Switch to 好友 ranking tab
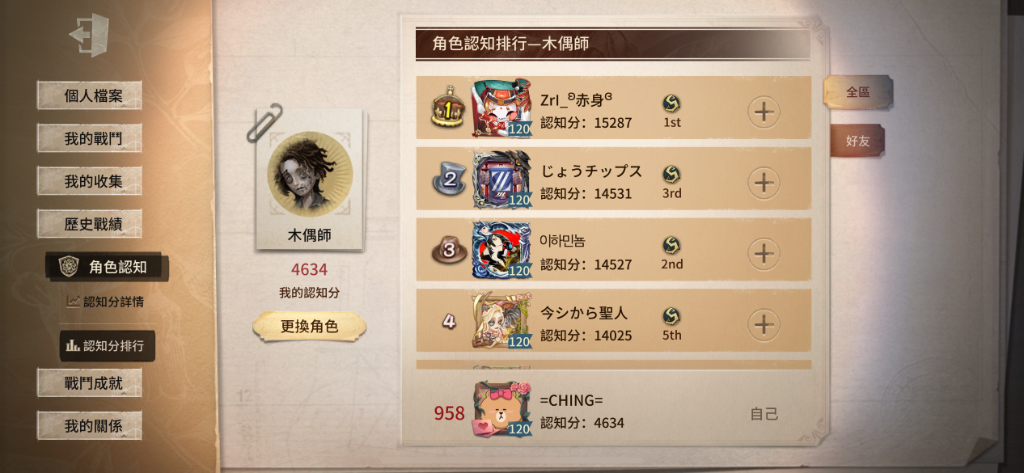The image size is (1024, 473). (857, 141)
